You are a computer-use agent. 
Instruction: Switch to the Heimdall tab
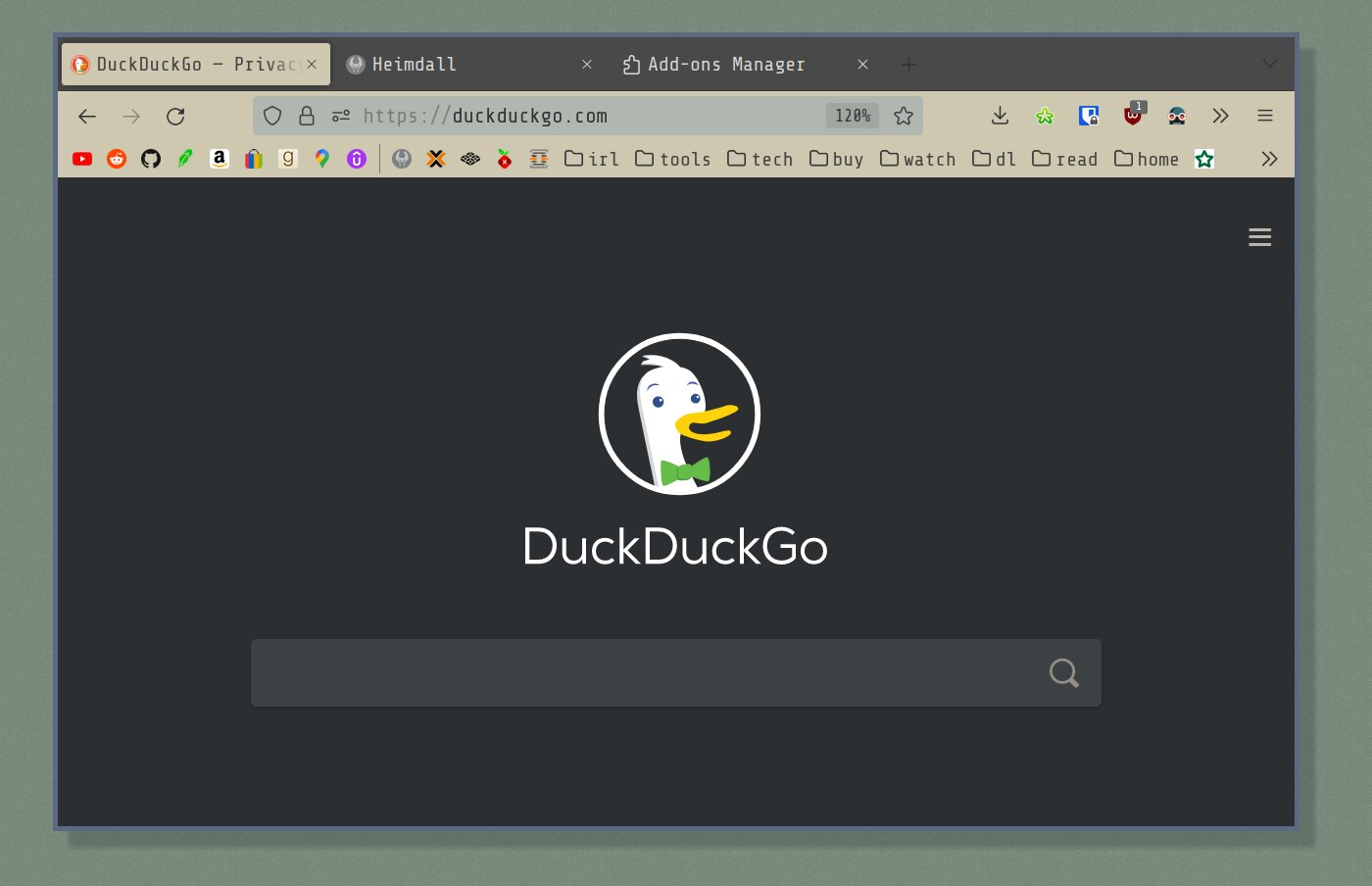tap(470, 64)
